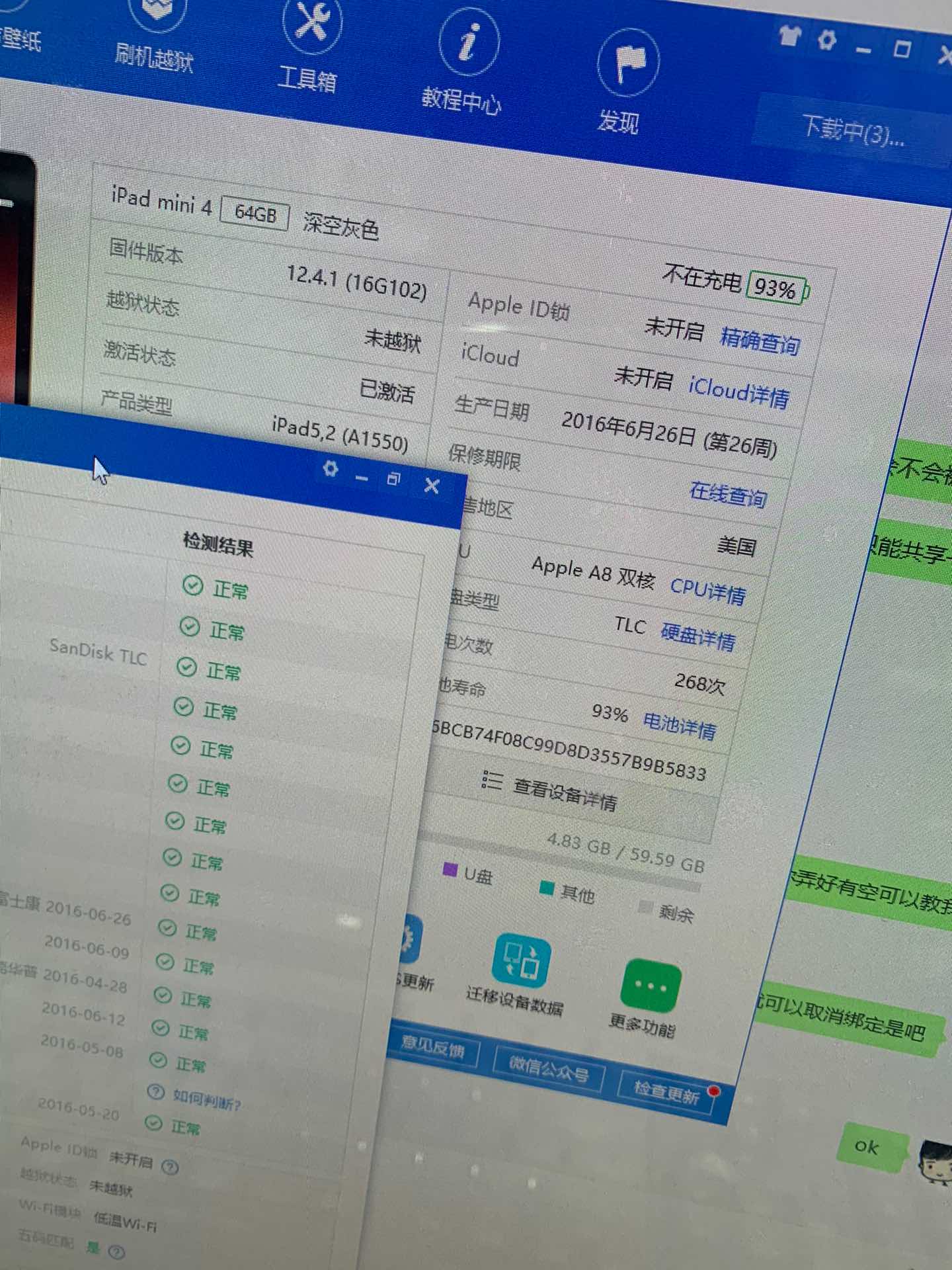
Task: Click the production date 2016年6月26日
Action: point(628,427)
